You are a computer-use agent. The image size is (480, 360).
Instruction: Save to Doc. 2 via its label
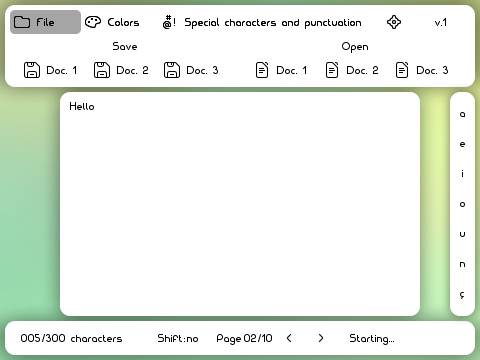tap(132, 70)
